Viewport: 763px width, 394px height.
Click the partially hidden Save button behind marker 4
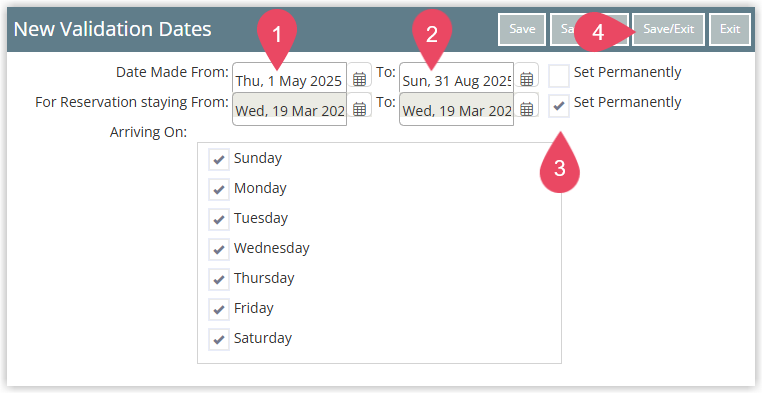click(563, 29)
